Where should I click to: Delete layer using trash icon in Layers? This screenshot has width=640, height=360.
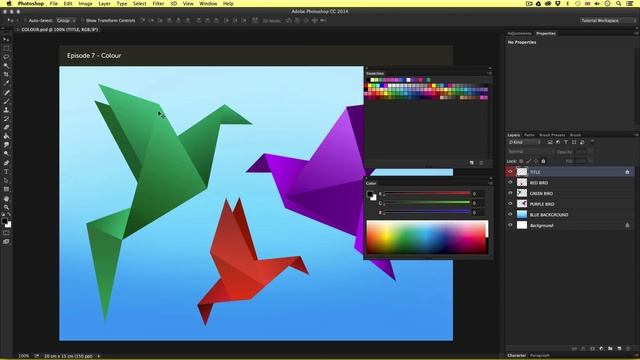click(x=628, y=349)
